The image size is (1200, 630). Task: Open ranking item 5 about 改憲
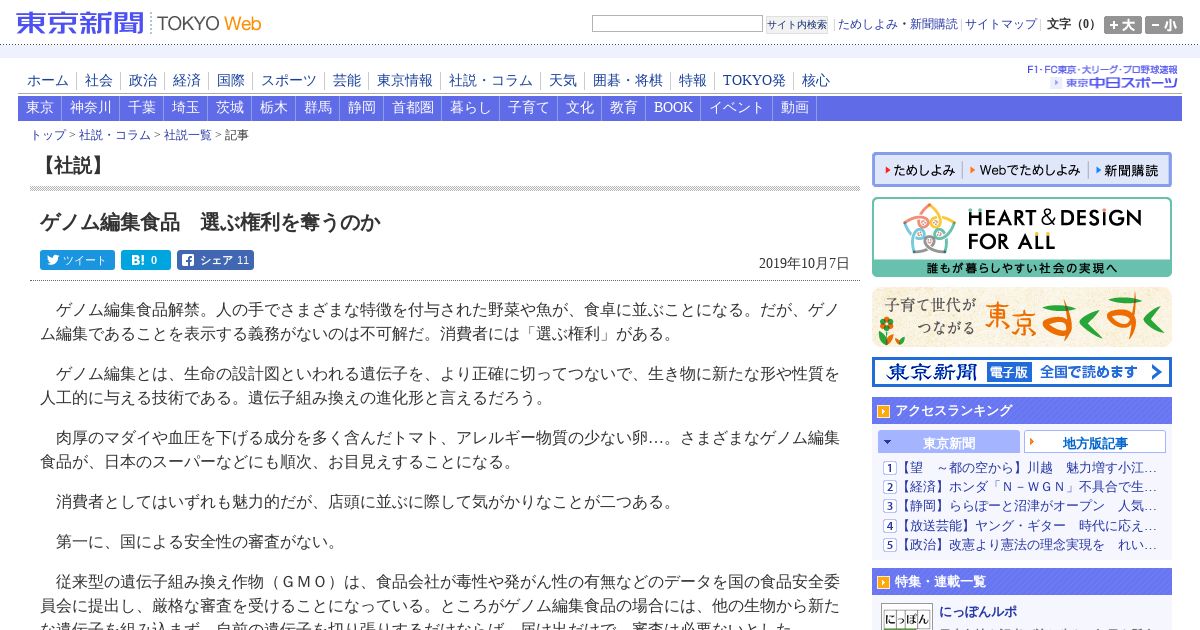[x=1027, y=545]
